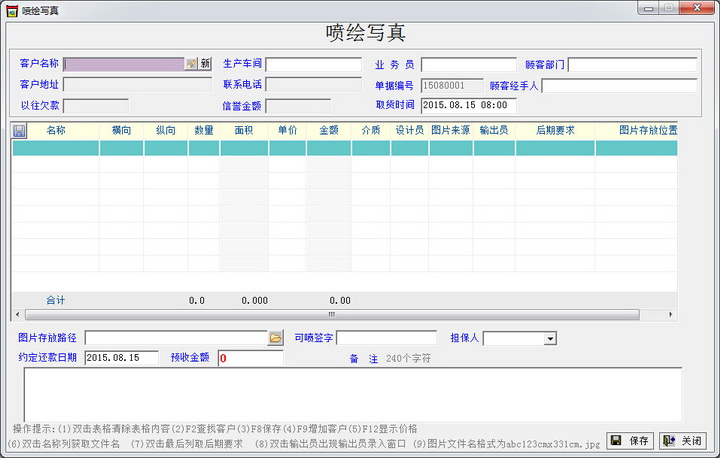Viewport: 720px width, 458px height.
Task: Click the customer lookup icon beside 客户名称
Action: pos(191,64)
